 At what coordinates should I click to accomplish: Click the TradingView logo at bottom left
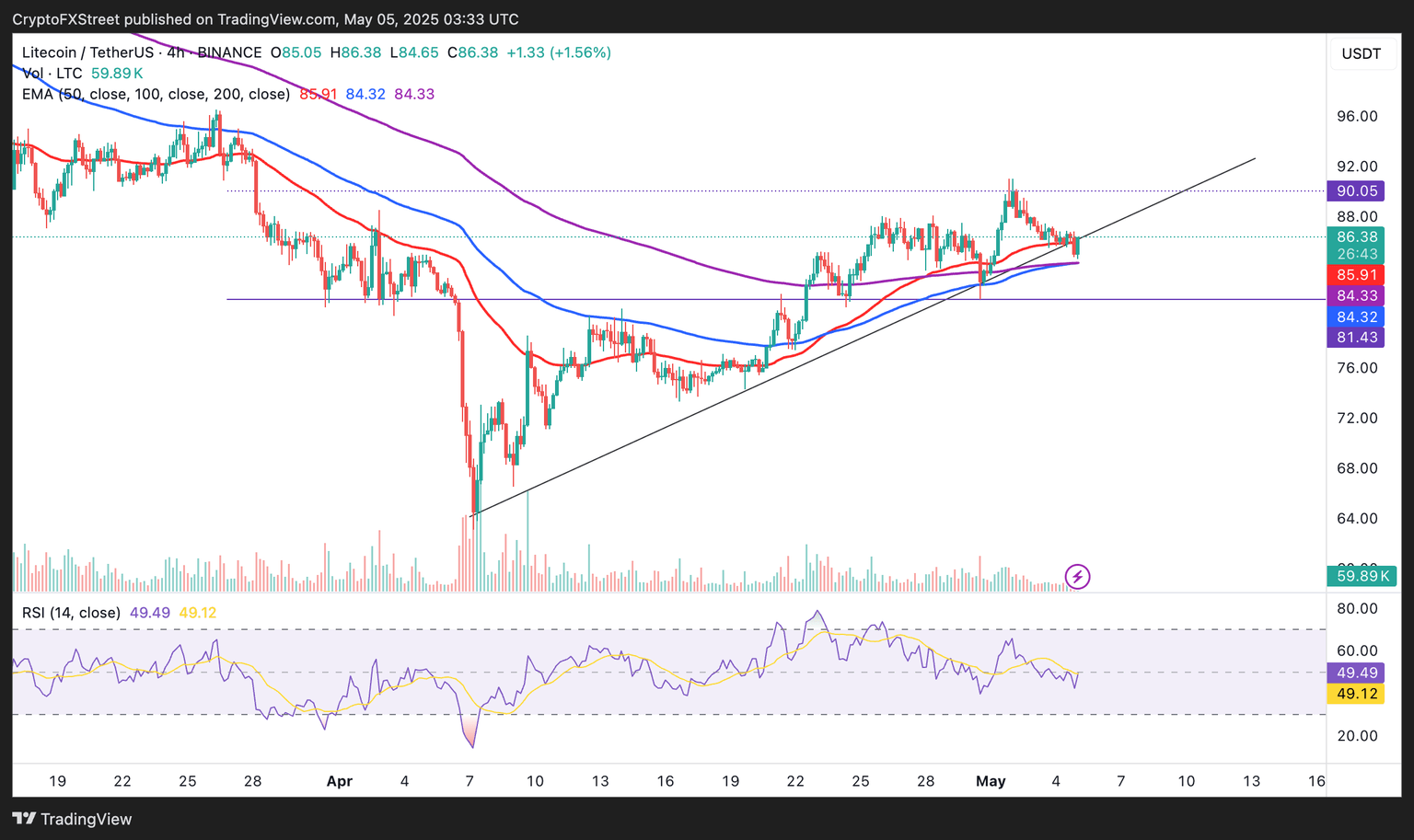[72, 819]
